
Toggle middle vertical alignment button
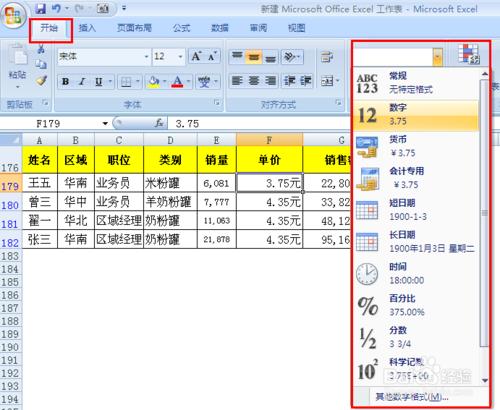pyautogui.click(x=254, y=57)
